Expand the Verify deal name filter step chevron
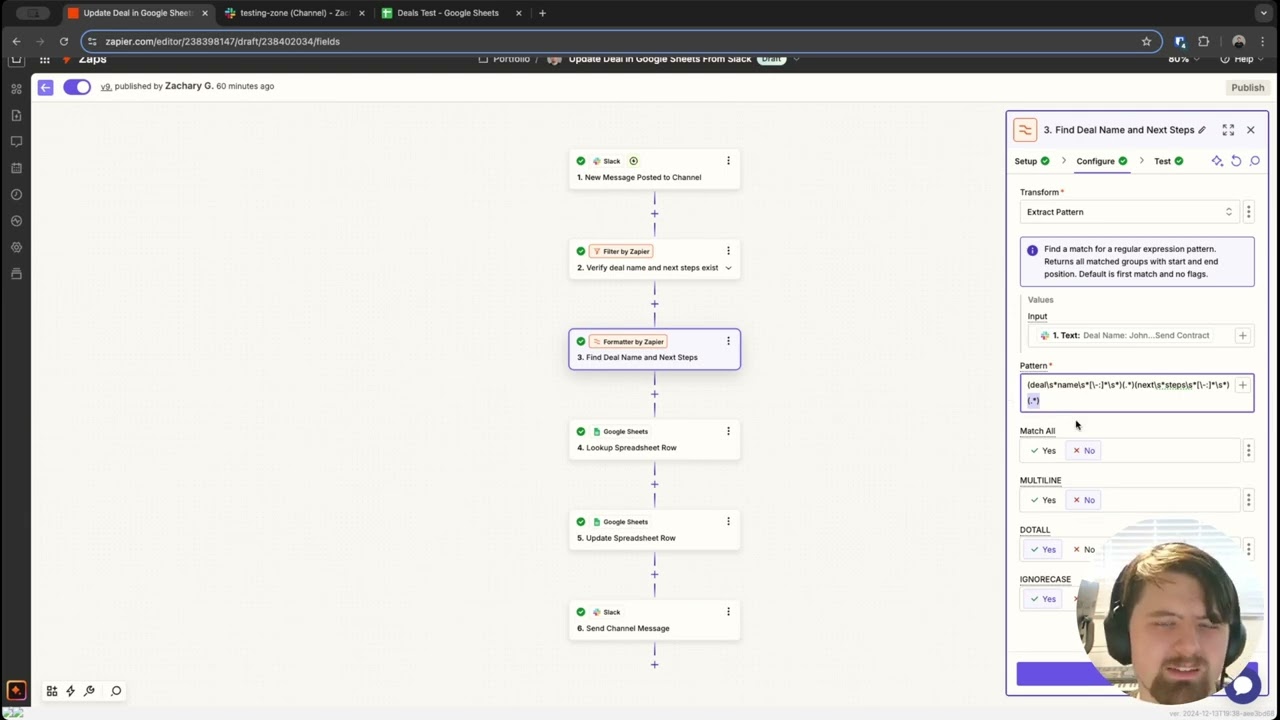Viewport: 1280px width, 720px height. coord(728,268)
